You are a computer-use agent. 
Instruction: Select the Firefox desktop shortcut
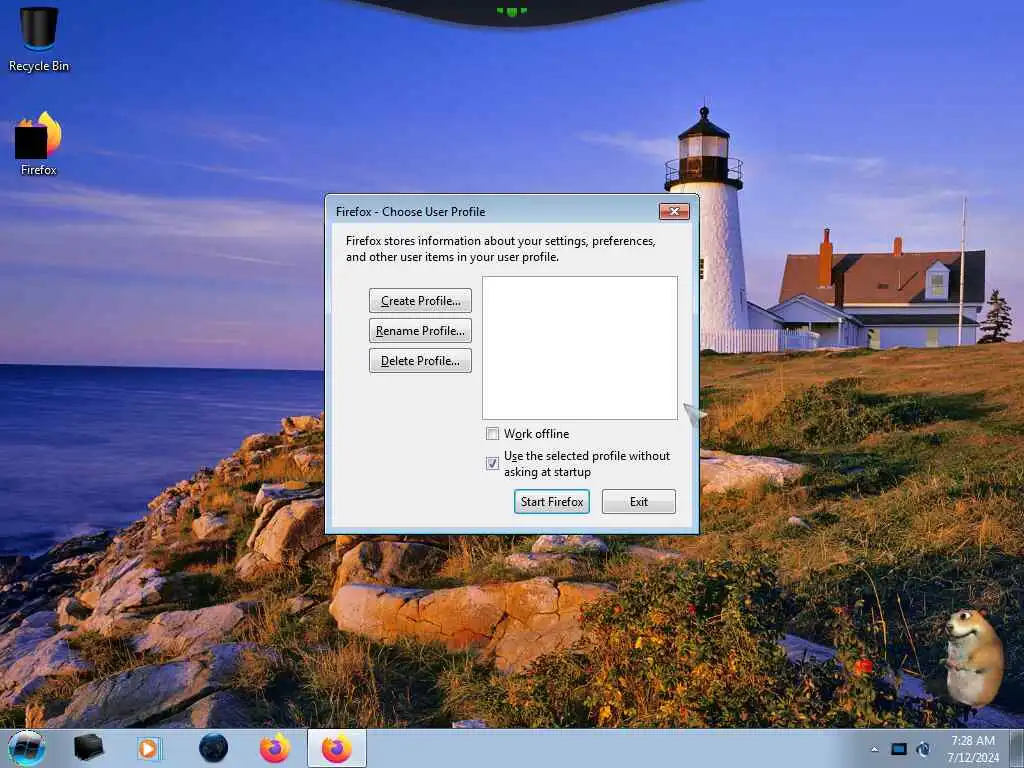pyautogui.click(x=39, y=144)
